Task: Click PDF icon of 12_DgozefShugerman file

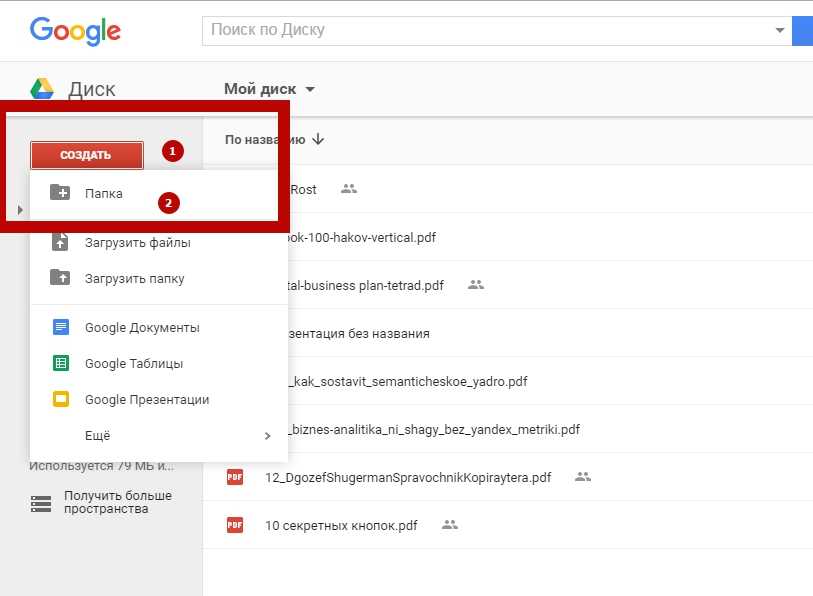Action: [235, 477]
